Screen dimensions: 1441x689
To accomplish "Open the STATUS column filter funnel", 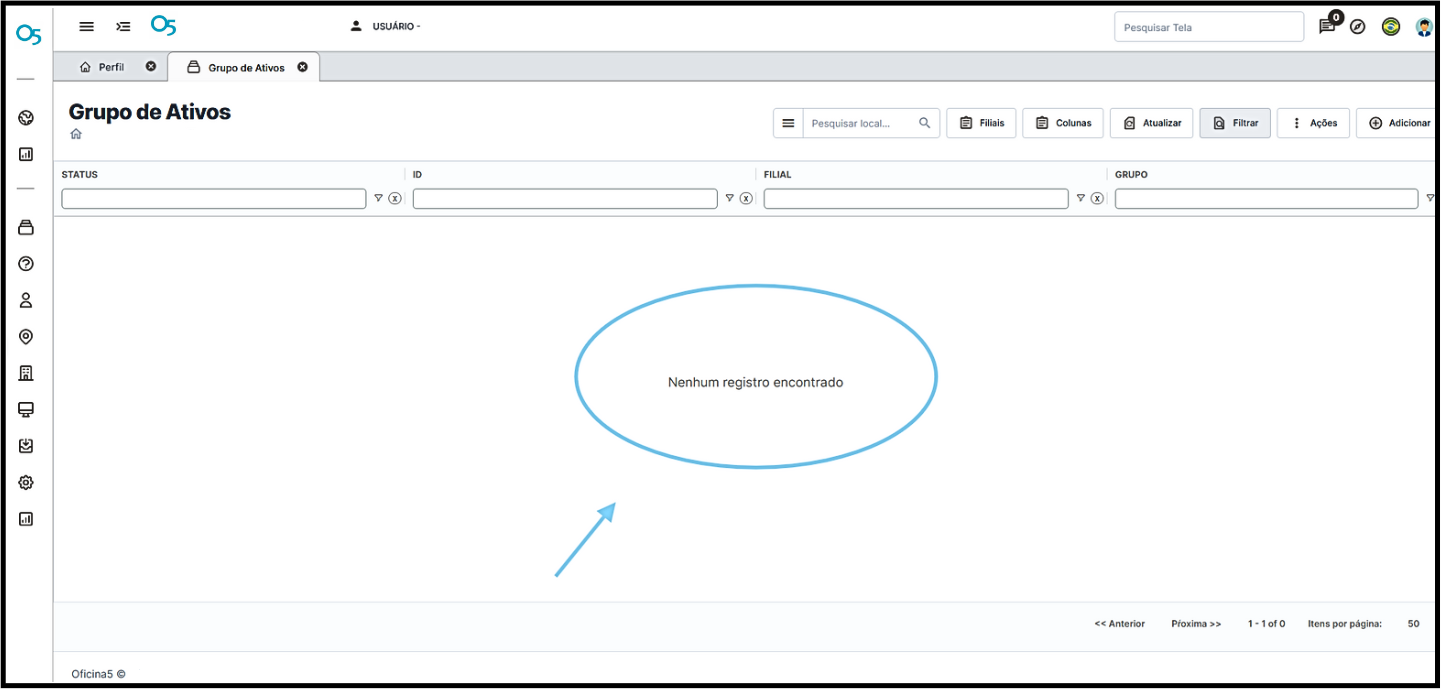I will pos(378,198).
